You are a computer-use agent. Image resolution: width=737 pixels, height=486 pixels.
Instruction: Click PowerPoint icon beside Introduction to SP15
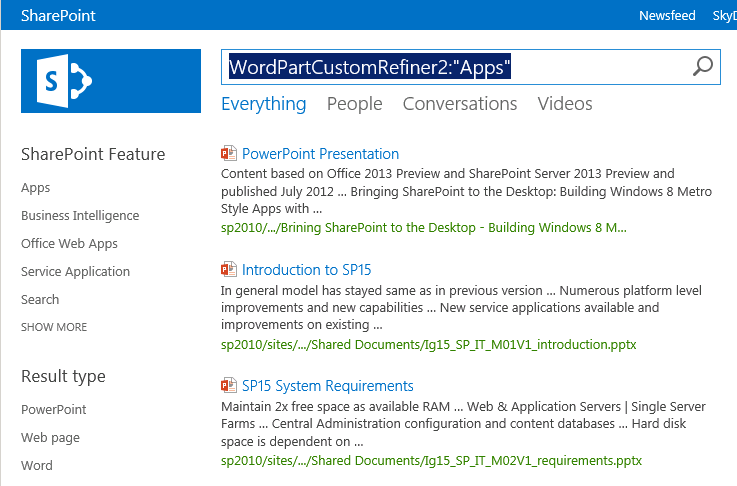click(x=229, y=269)
